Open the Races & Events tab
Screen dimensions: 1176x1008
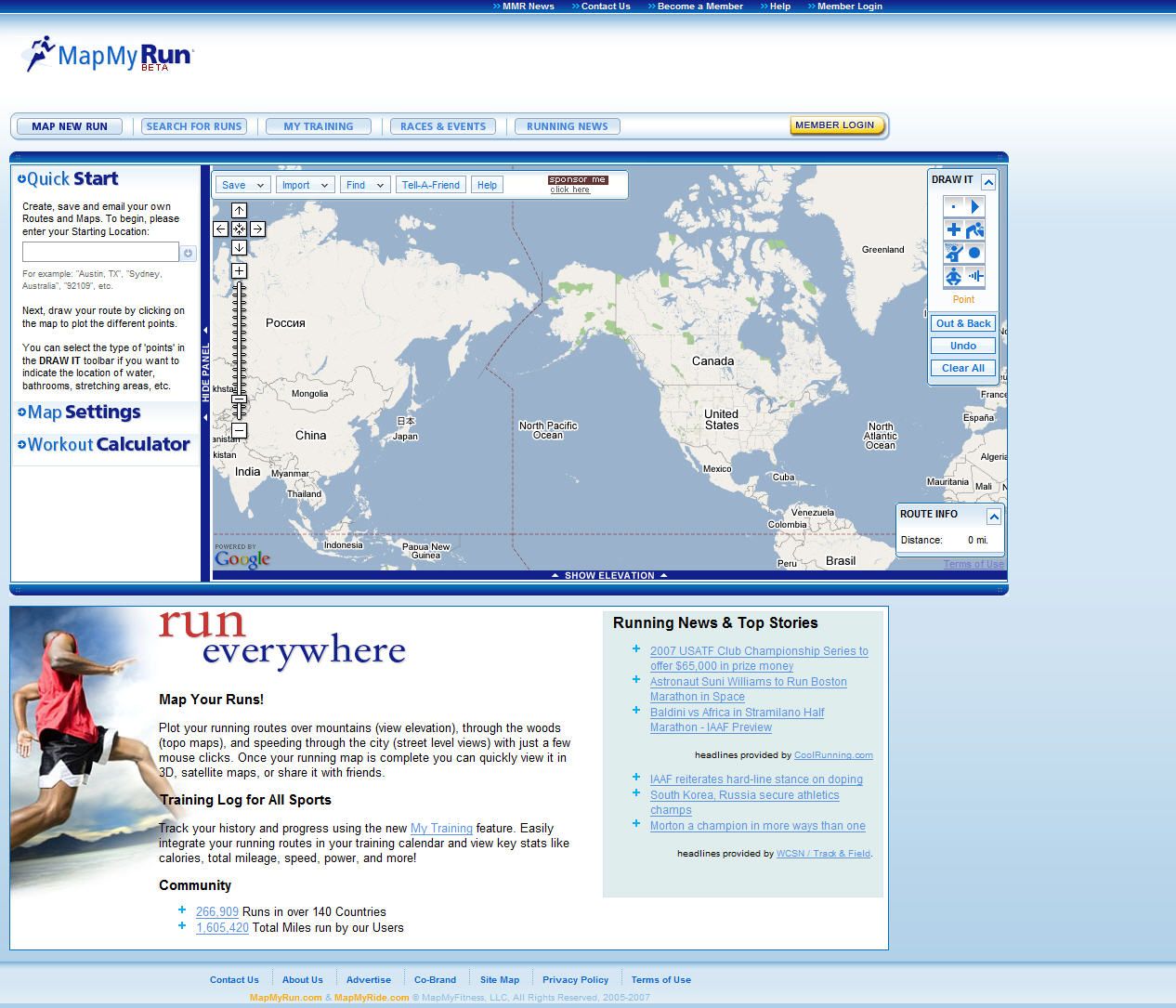point(443,126)
